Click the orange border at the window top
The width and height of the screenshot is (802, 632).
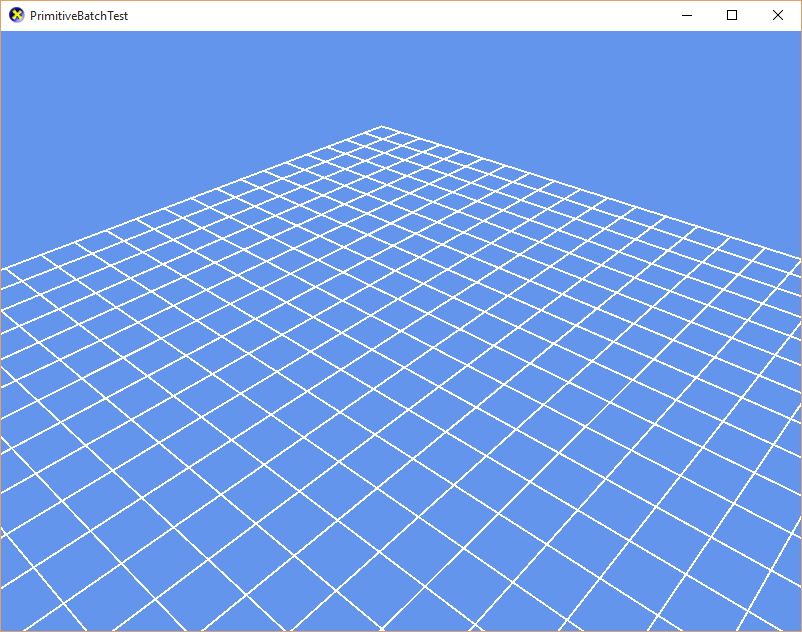coord(400,1)
